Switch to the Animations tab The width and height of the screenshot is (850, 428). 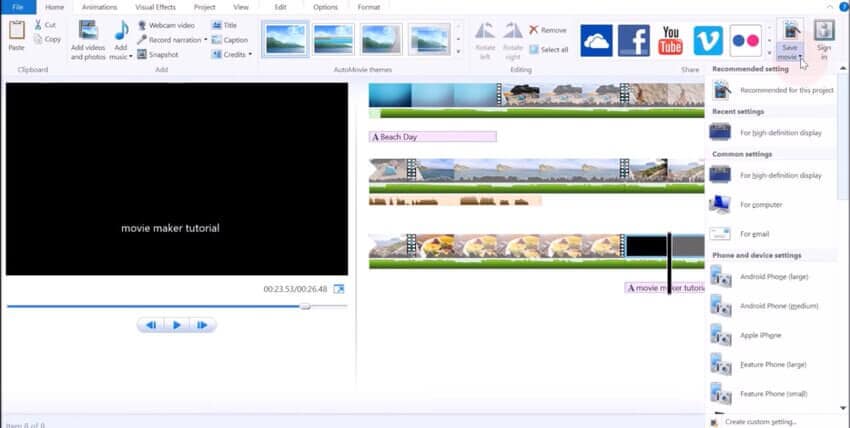(99, 7)
